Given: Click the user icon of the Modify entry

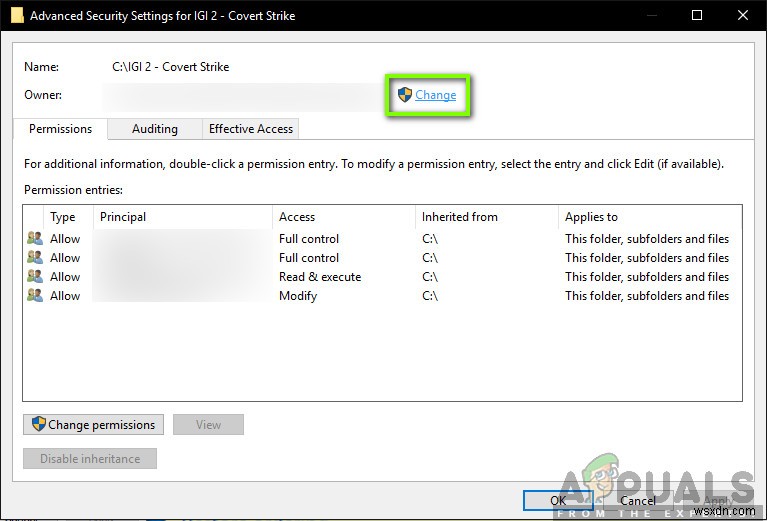Looking at the screenshot, I should [35, 296].
